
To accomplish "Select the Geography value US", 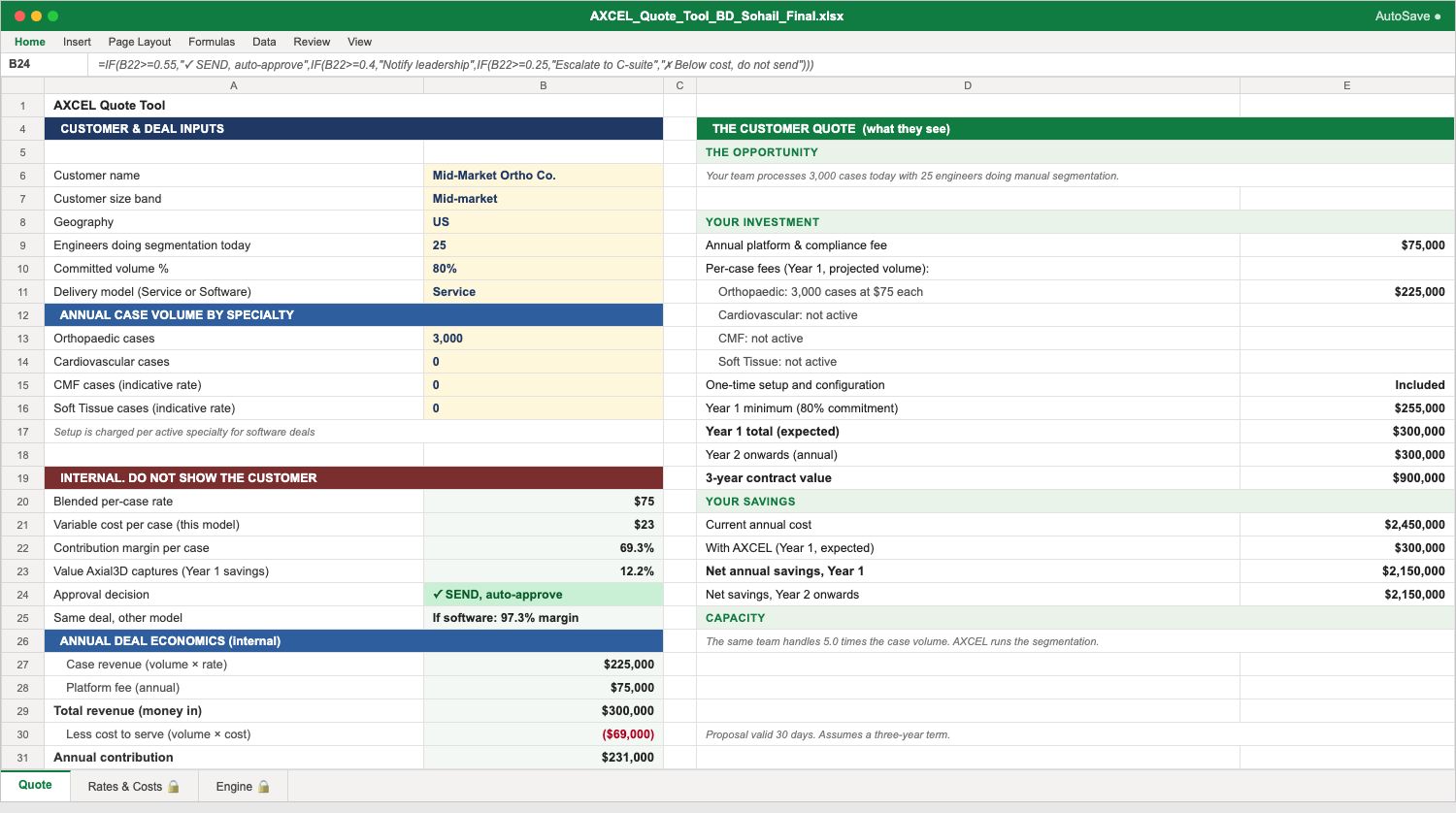I will pos(544,222).
